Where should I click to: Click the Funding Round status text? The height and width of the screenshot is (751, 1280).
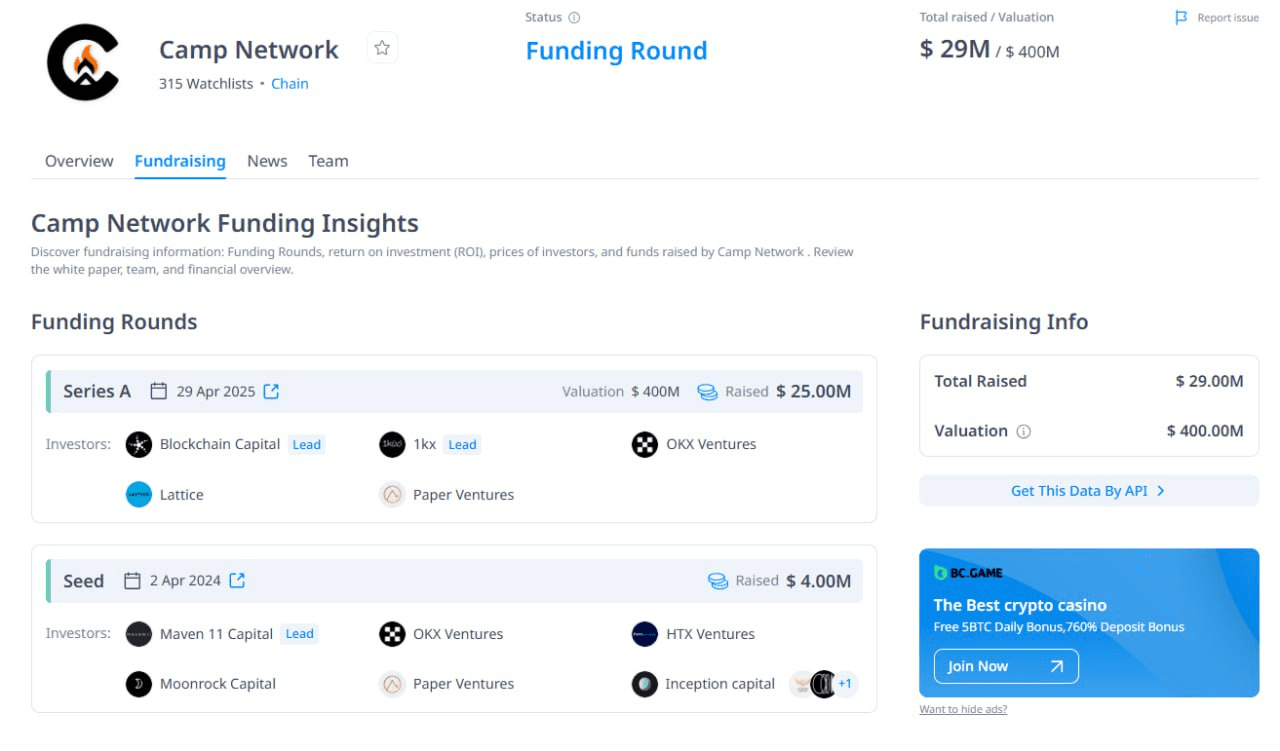coord(616,51)
